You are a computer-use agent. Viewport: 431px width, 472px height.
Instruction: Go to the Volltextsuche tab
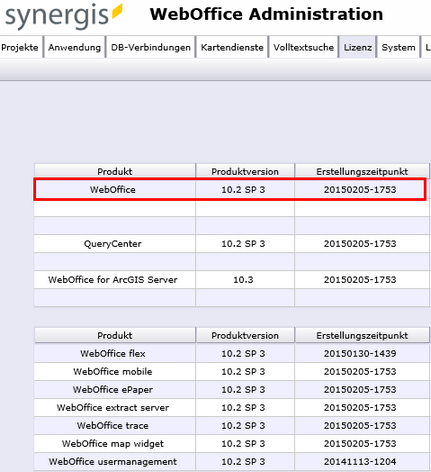(x=303, y=47)
